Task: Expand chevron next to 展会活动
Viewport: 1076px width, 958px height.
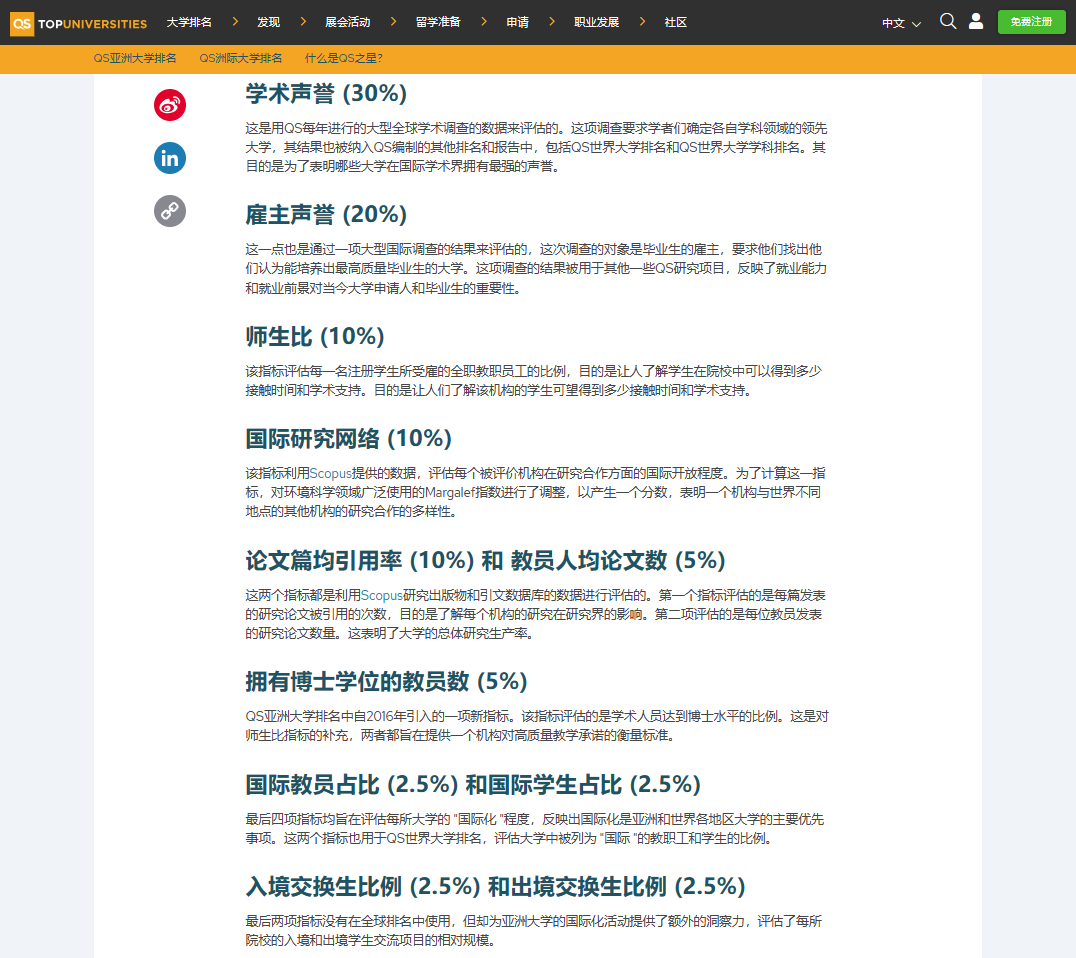Action: (x=393, y=22)
